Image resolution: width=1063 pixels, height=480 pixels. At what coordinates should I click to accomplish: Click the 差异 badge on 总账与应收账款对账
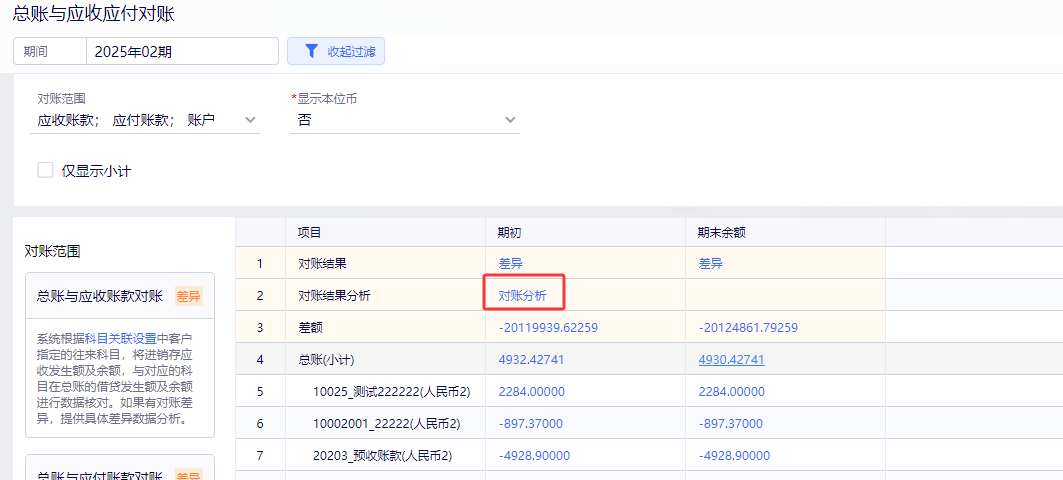[188, 296]
